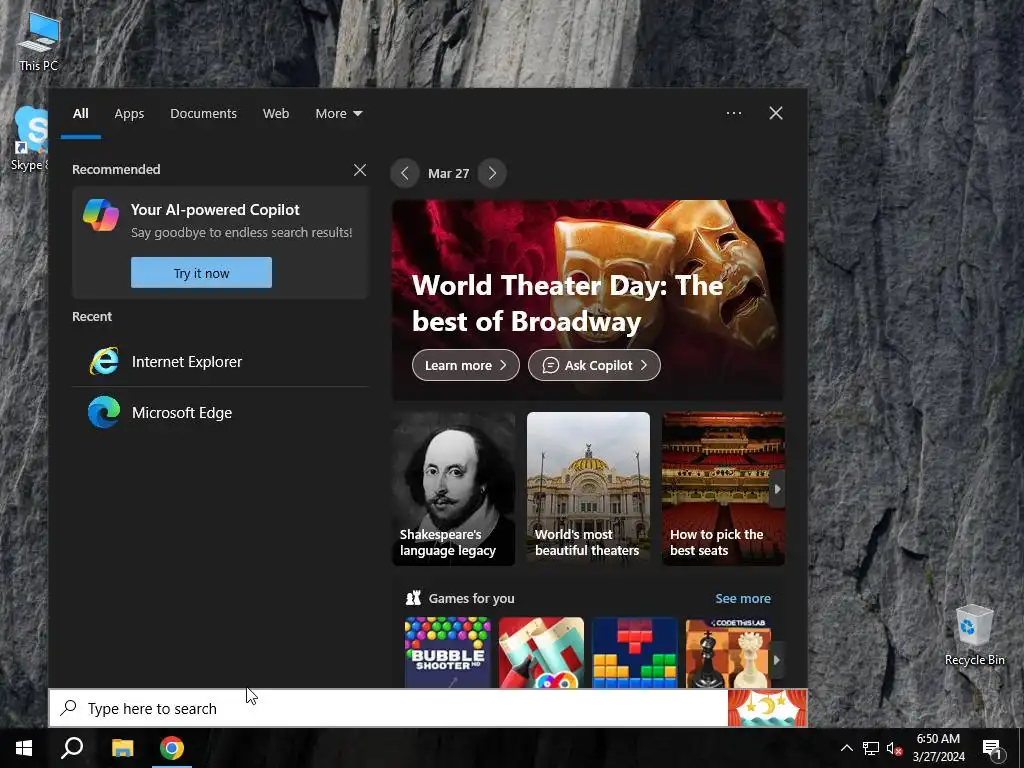Click the Microsoft Edge icon in Recent

104,412
